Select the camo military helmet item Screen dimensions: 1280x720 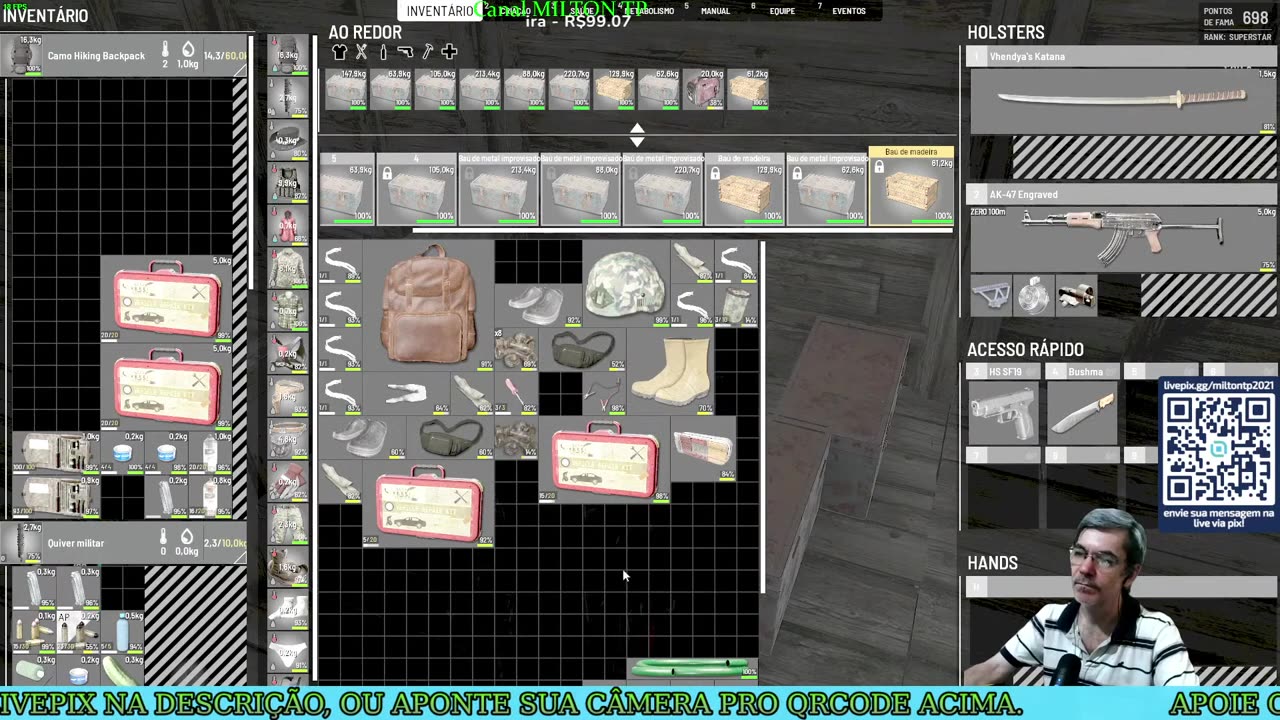point(626,284)
